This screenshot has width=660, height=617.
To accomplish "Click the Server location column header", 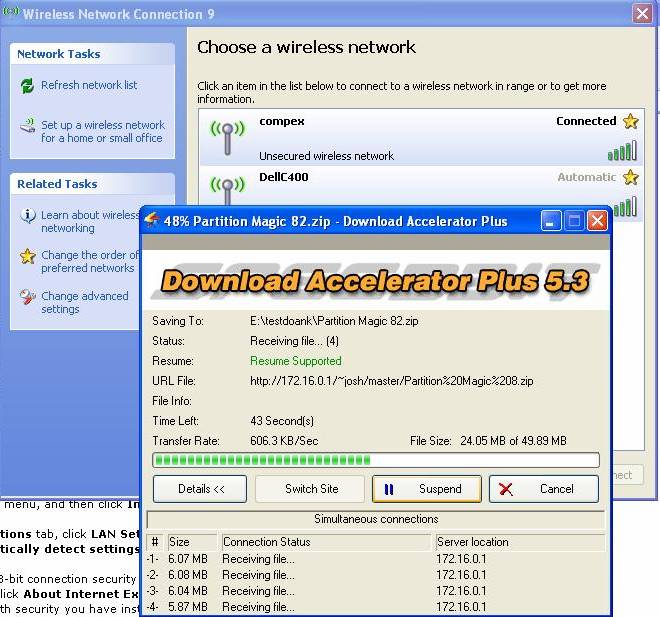I will coord(520,542).
